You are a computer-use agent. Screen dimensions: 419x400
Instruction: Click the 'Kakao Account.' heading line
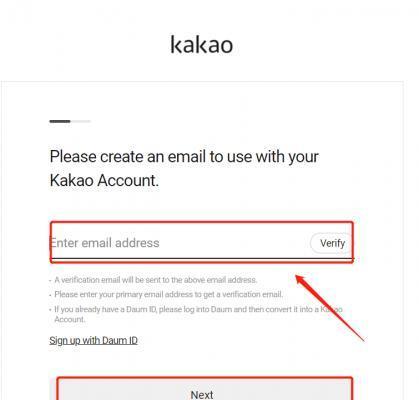[104, 180]
